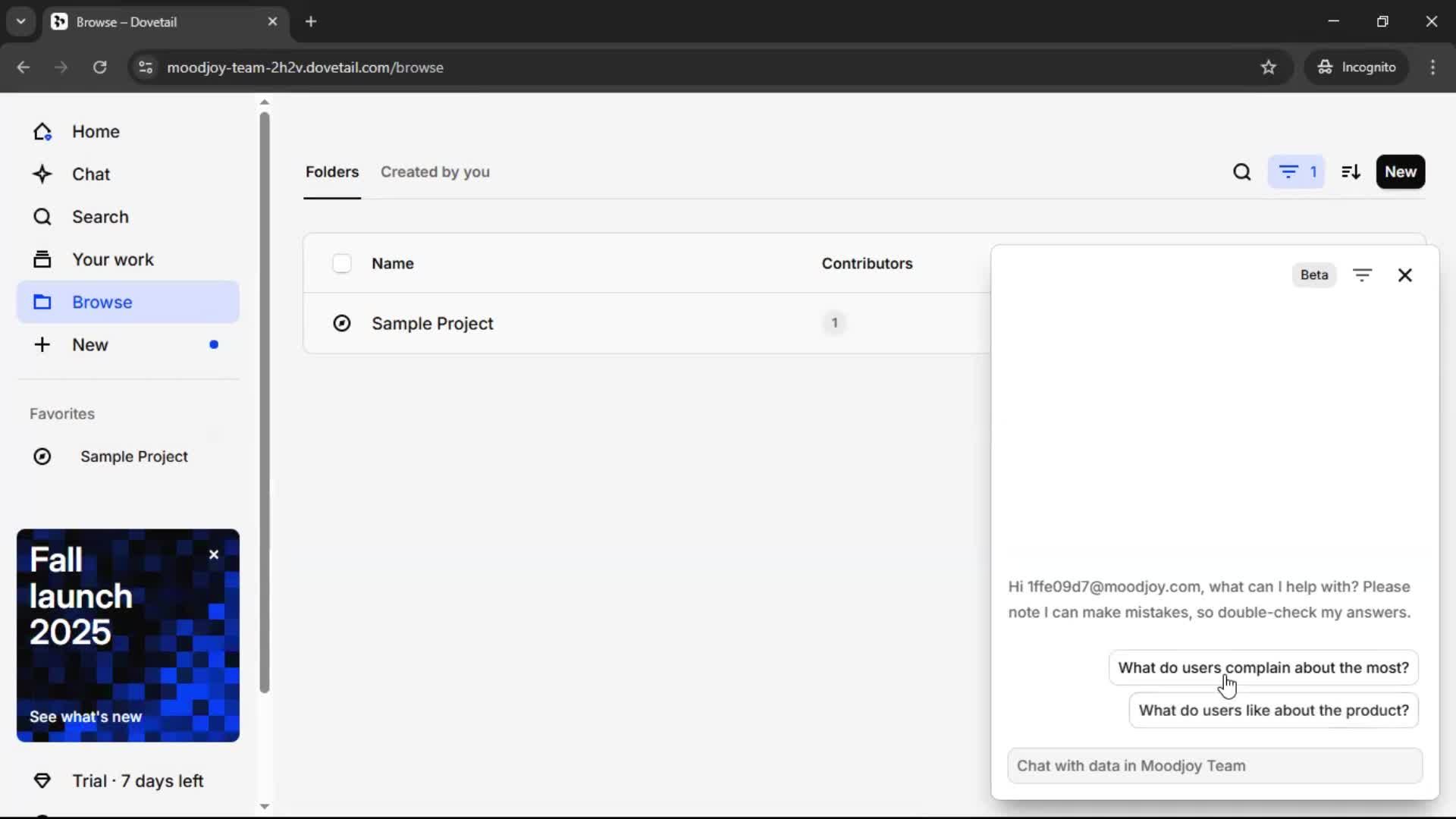Open the Your work section
The width and height of the screenshot is (1456, 819).
(112, 259)
